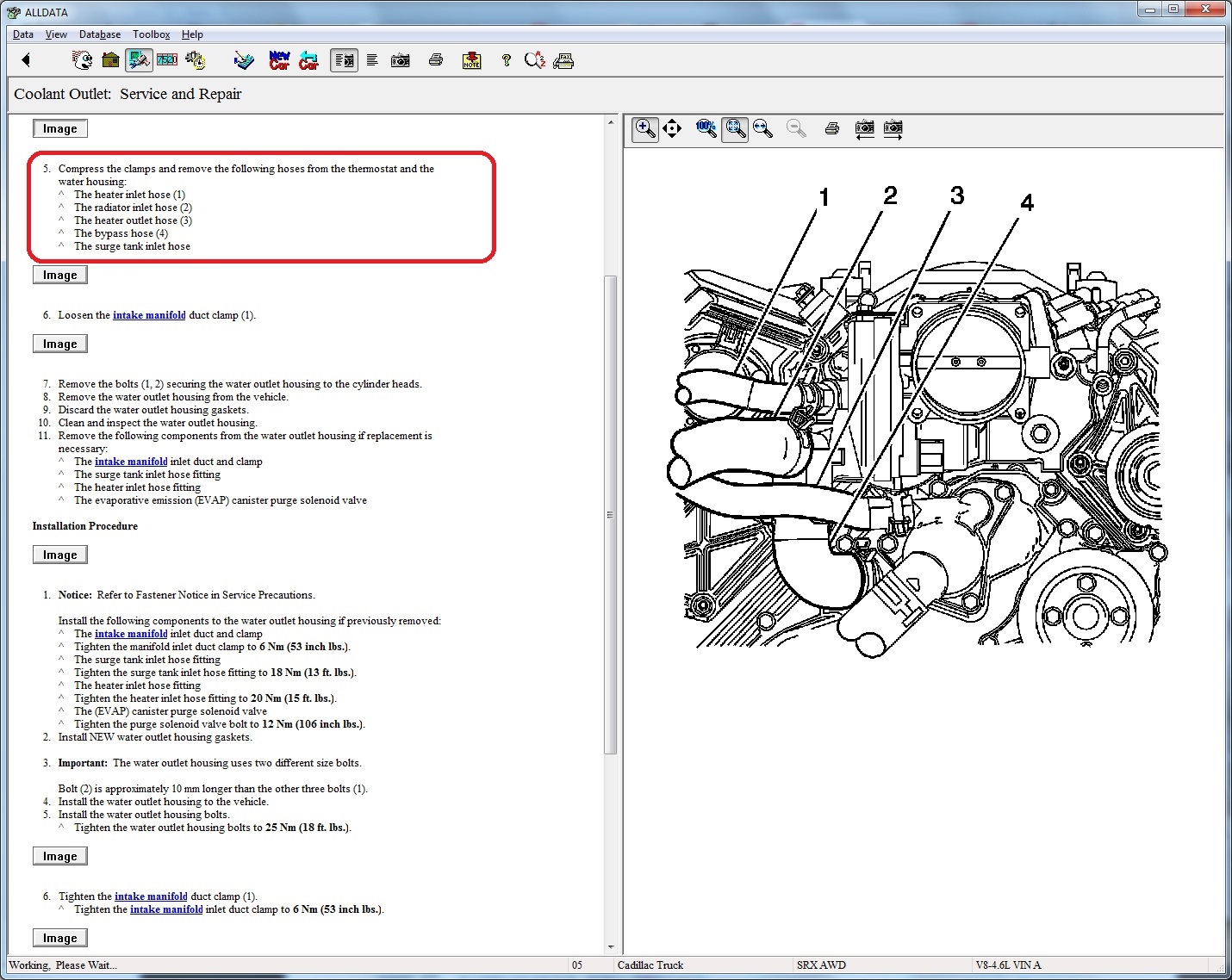Select the New Car icon
This screenshot has height=980, width=1232.
pyautogui.click(x=279, y=60)
